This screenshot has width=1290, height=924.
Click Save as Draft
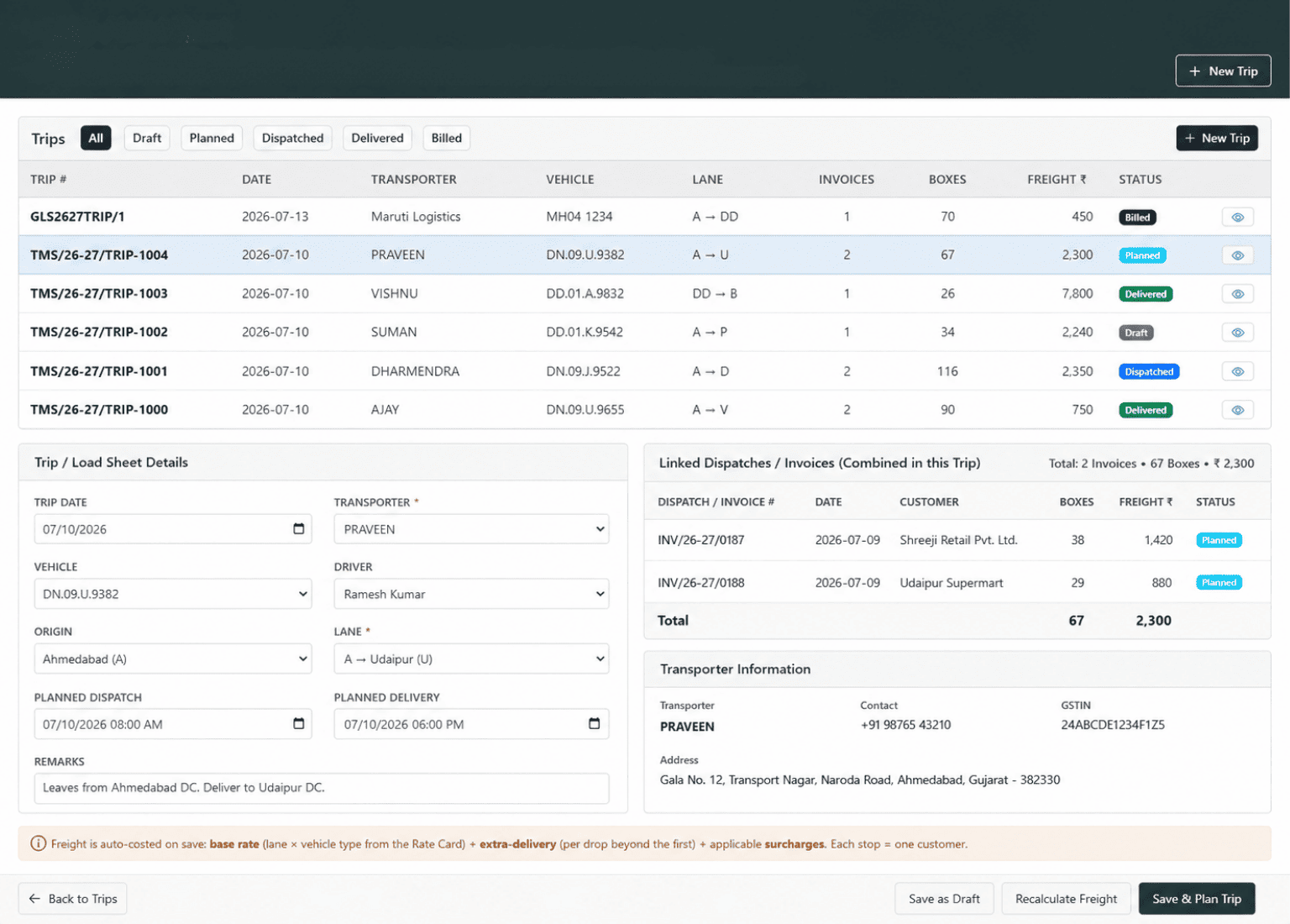coord(944,899)
